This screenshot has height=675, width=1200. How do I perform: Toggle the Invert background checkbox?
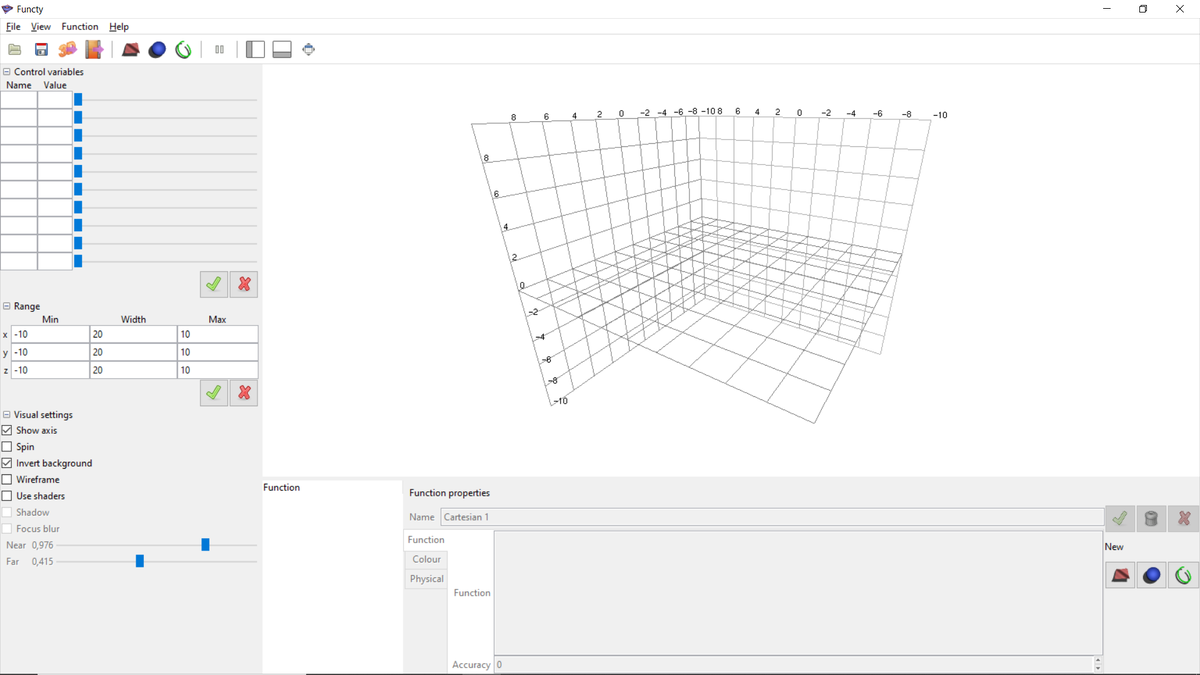[8, 464]
